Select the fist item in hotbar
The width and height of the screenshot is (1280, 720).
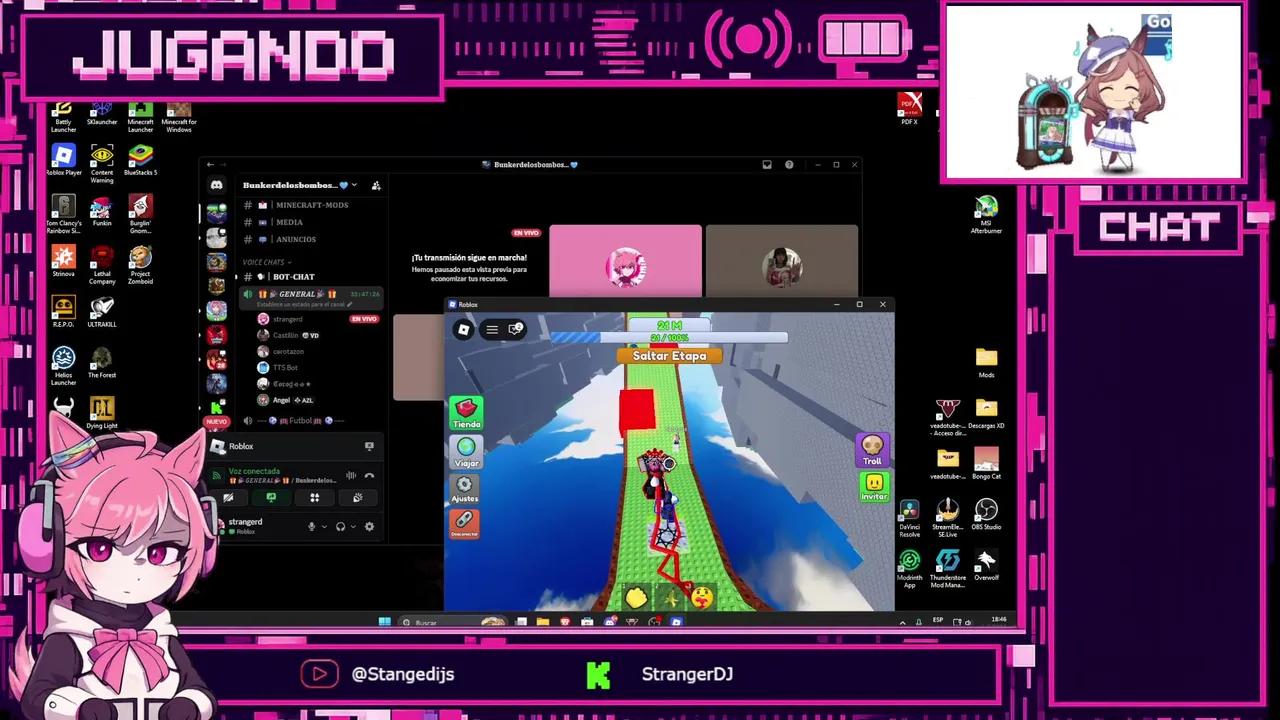click(x=637, y=598)
